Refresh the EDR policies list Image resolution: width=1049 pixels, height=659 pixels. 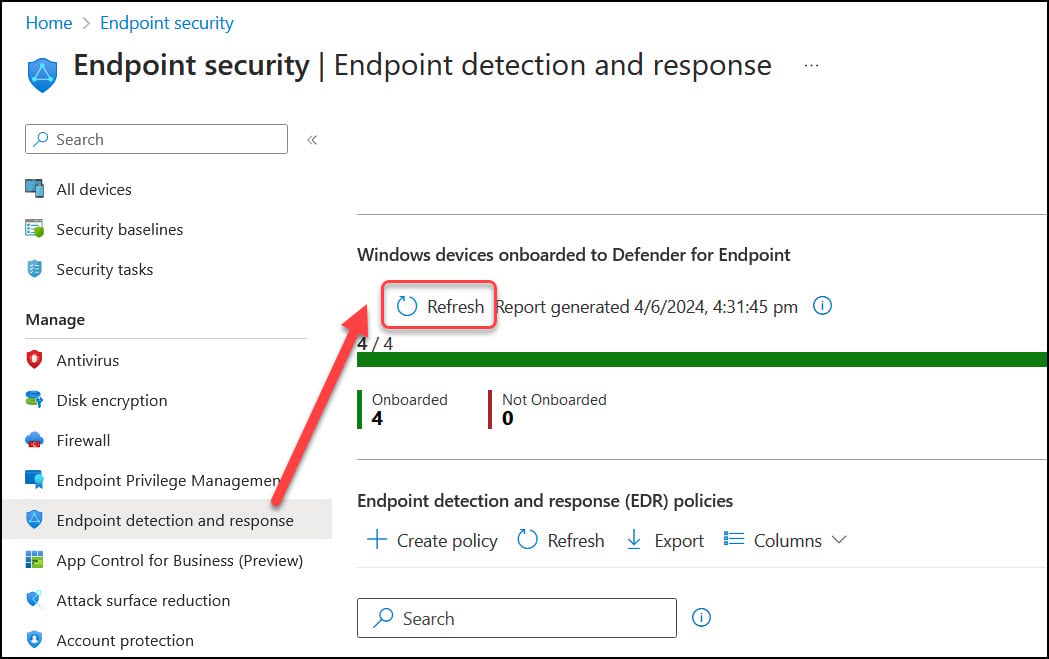(561, 540)
